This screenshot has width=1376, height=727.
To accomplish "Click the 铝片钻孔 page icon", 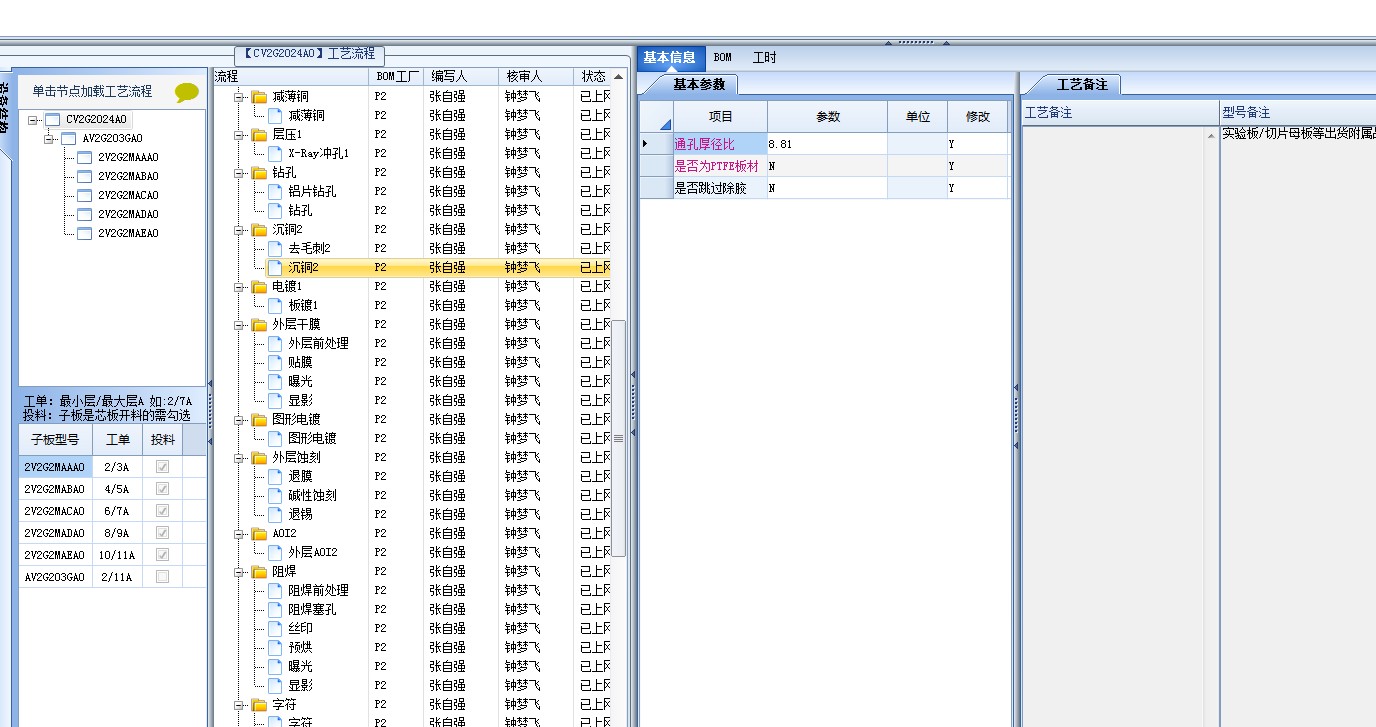I will click(x=275, y=192).
